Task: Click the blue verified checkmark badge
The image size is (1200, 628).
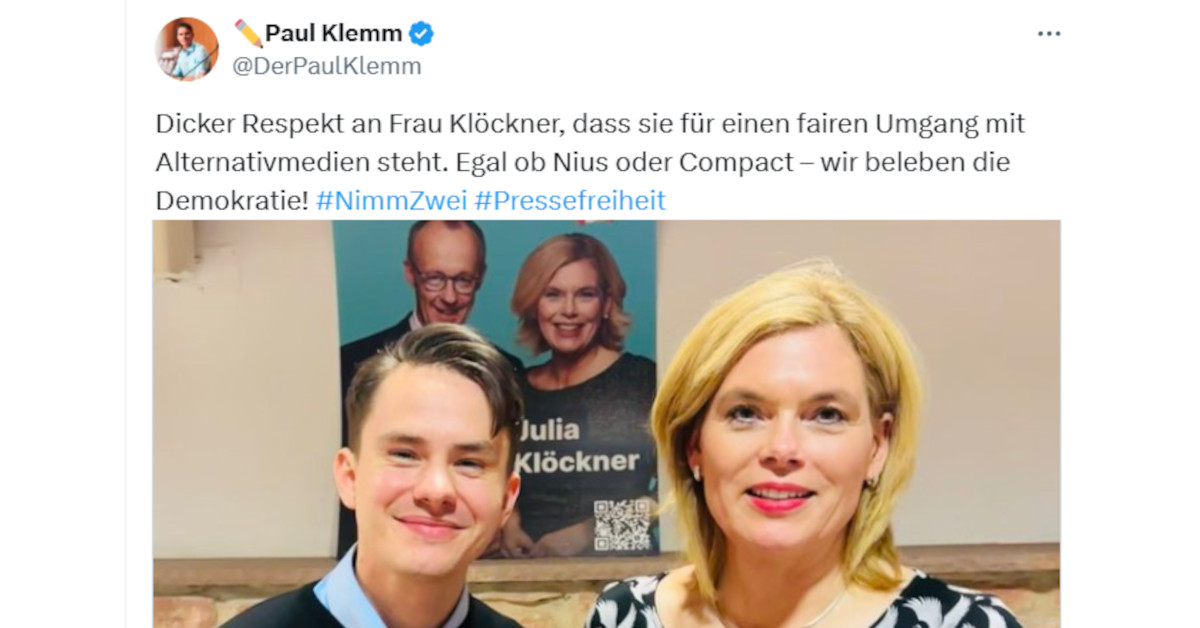Action: tap(422, 34)
